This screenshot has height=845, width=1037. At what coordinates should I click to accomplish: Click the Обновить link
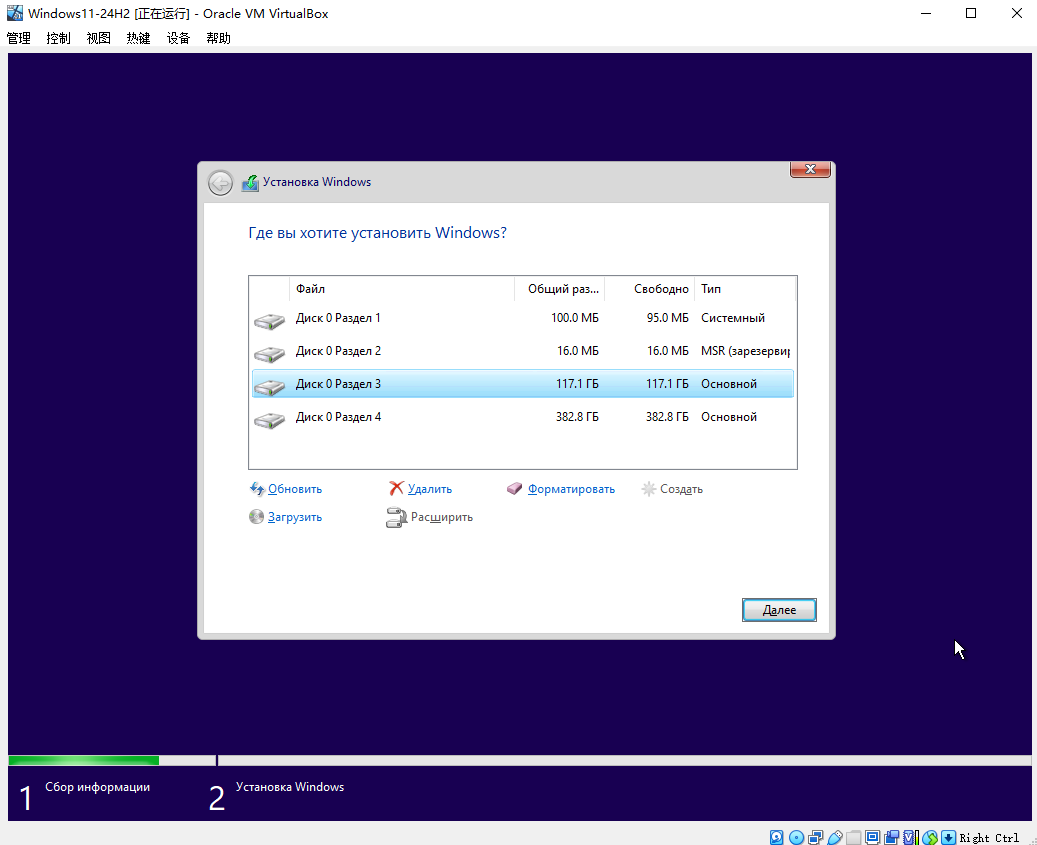pyautogui.click(x=295, y=489)
